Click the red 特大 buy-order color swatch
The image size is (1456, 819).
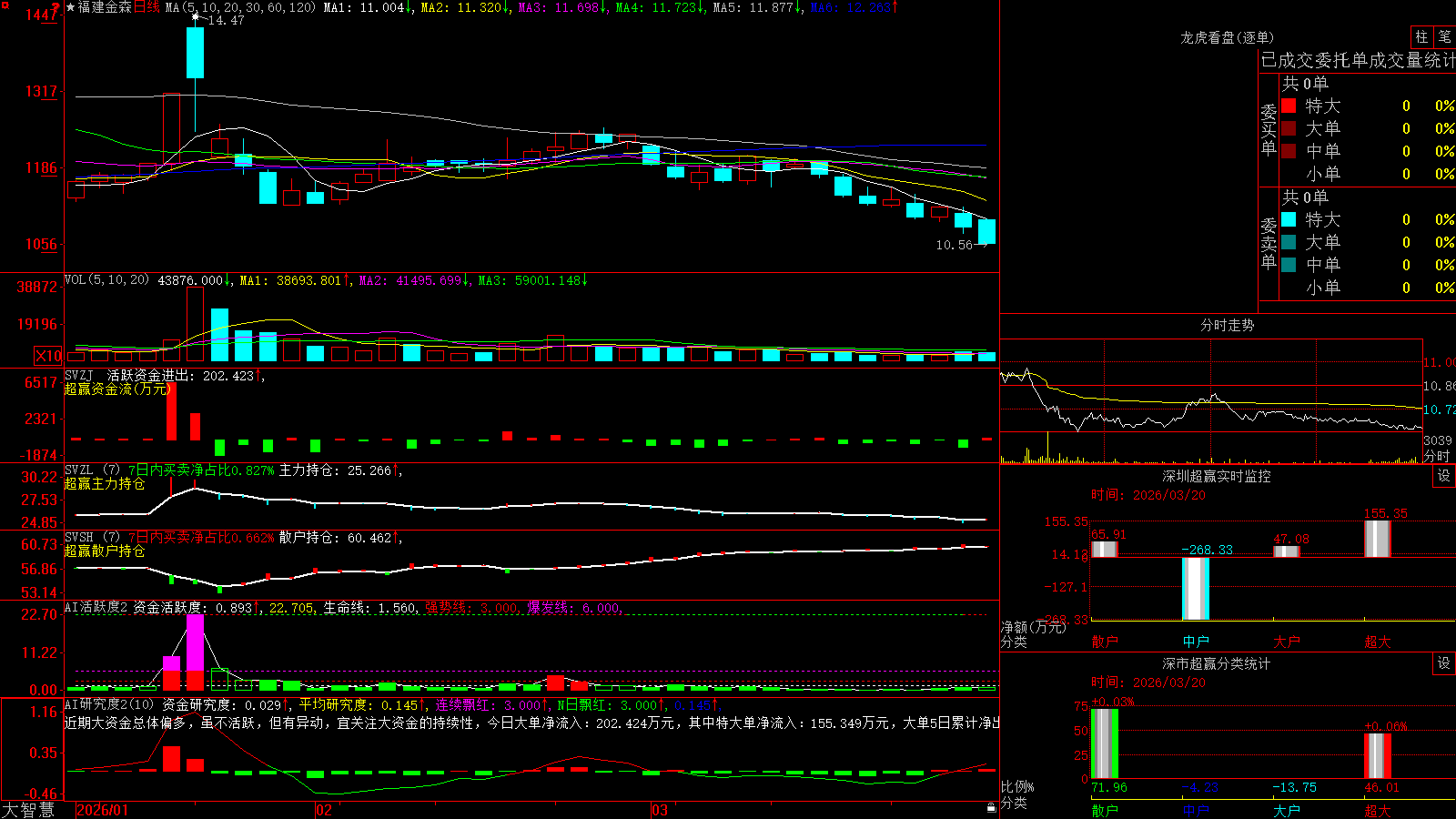point(1289,106)
